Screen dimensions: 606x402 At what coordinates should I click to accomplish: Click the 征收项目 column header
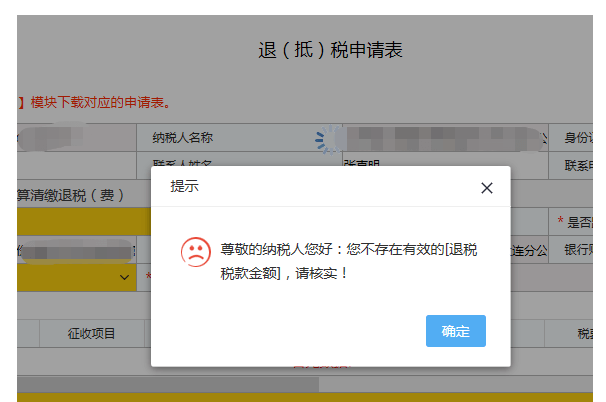coord(91,333)
